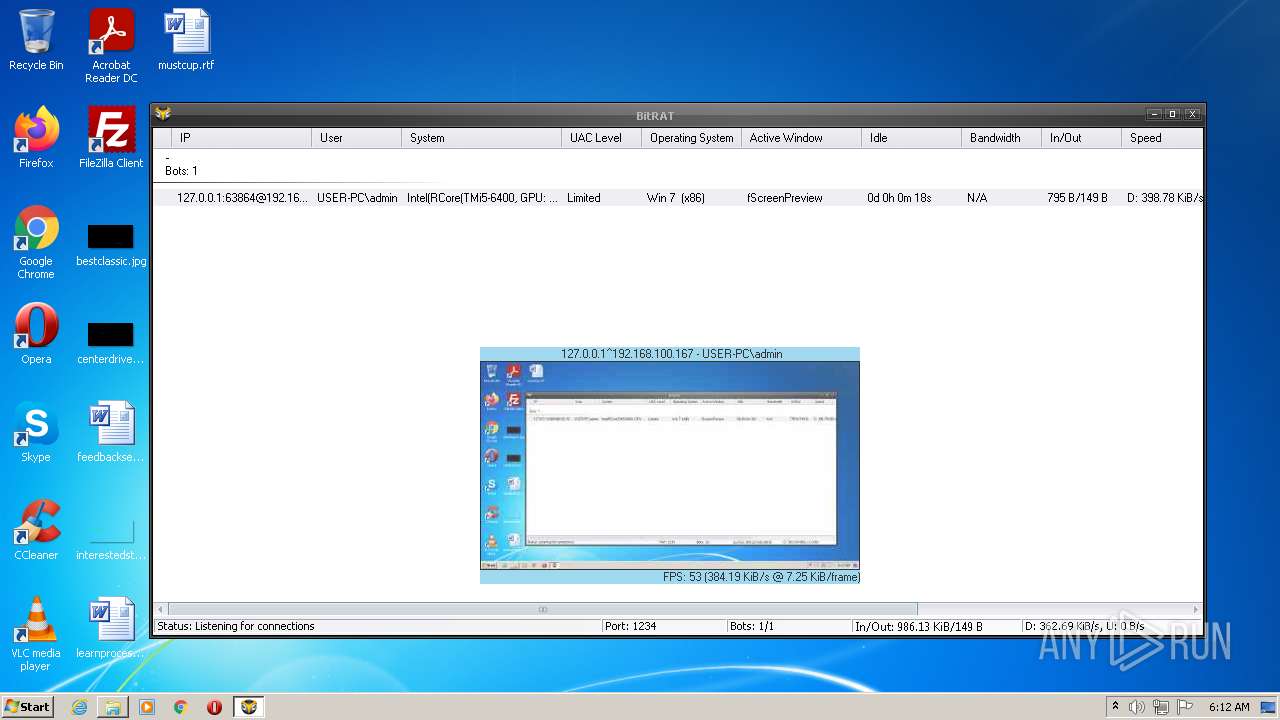1280x720 pixels.
Task: Sort by Speed column header
Action: point(1161,138)
